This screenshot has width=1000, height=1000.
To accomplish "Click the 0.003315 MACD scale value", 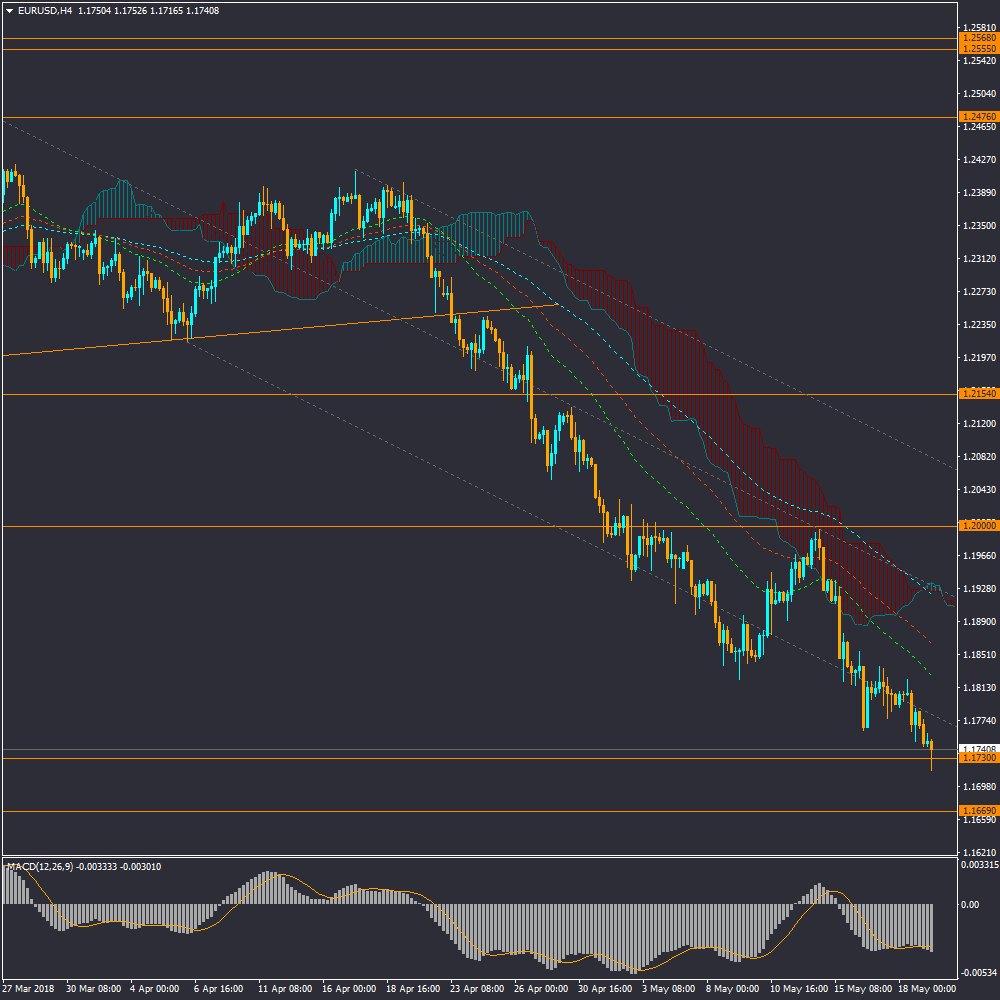I will 977,863.
